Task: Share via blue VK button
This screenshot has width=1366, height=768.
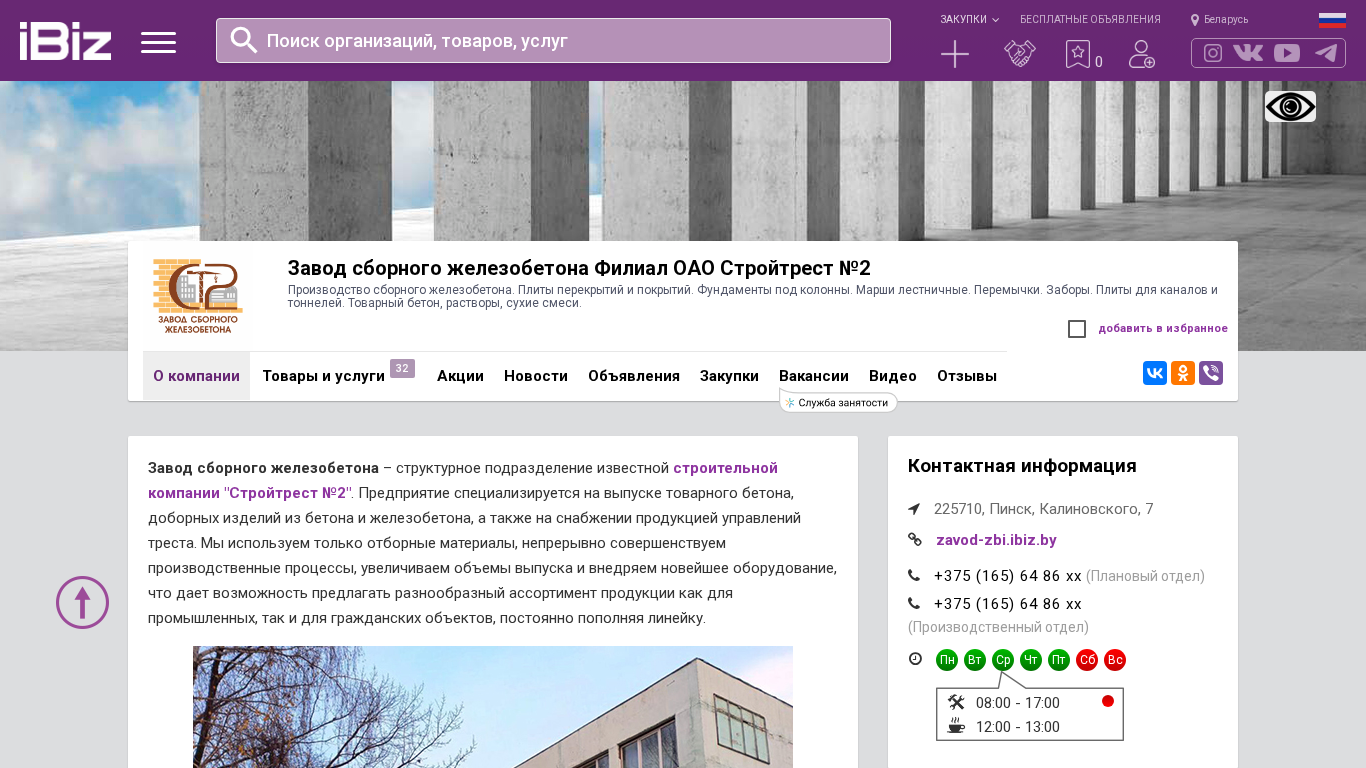Action: [x=1155, y=373]
